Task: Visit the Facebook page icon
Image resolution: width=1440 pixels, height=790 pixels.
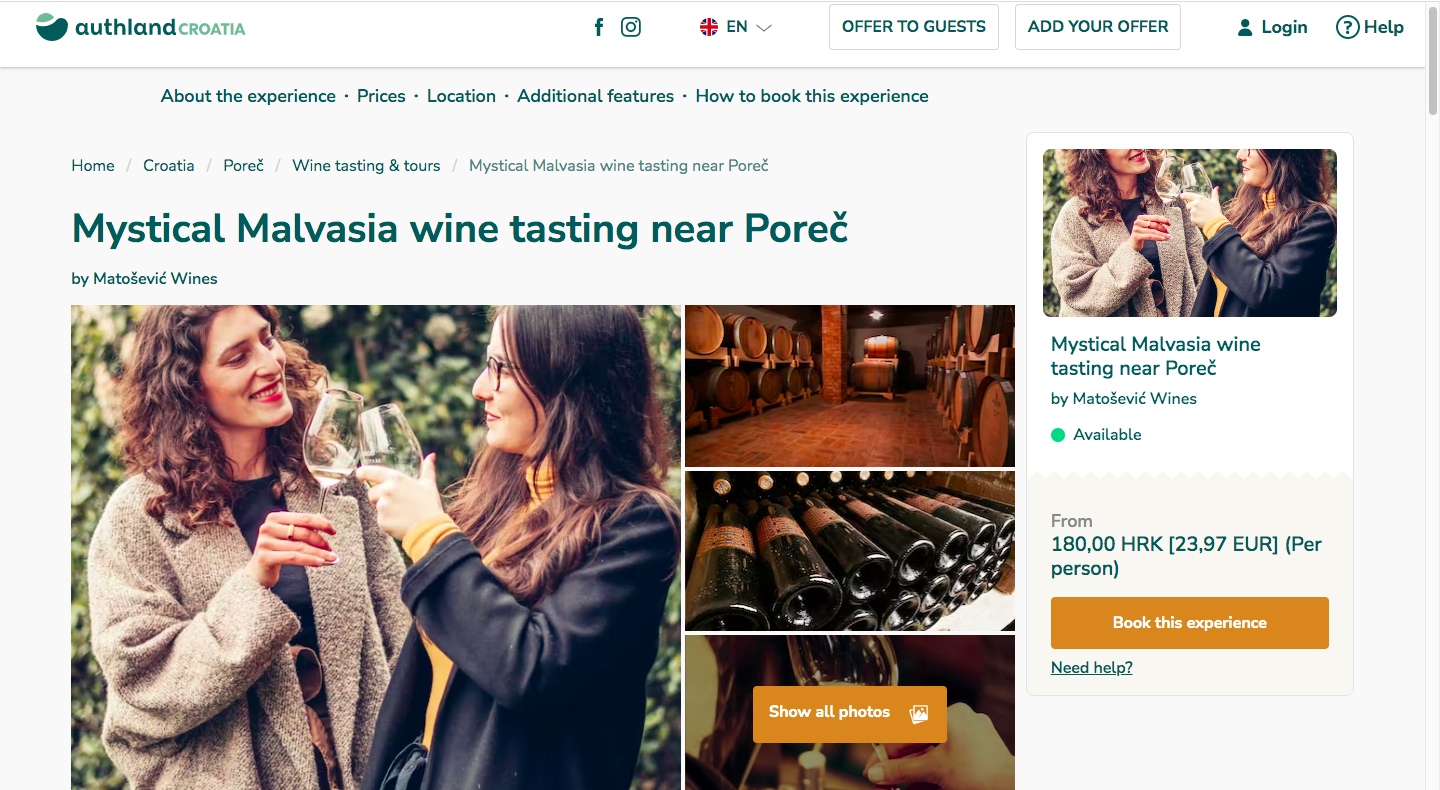Action: pos(599,27)
